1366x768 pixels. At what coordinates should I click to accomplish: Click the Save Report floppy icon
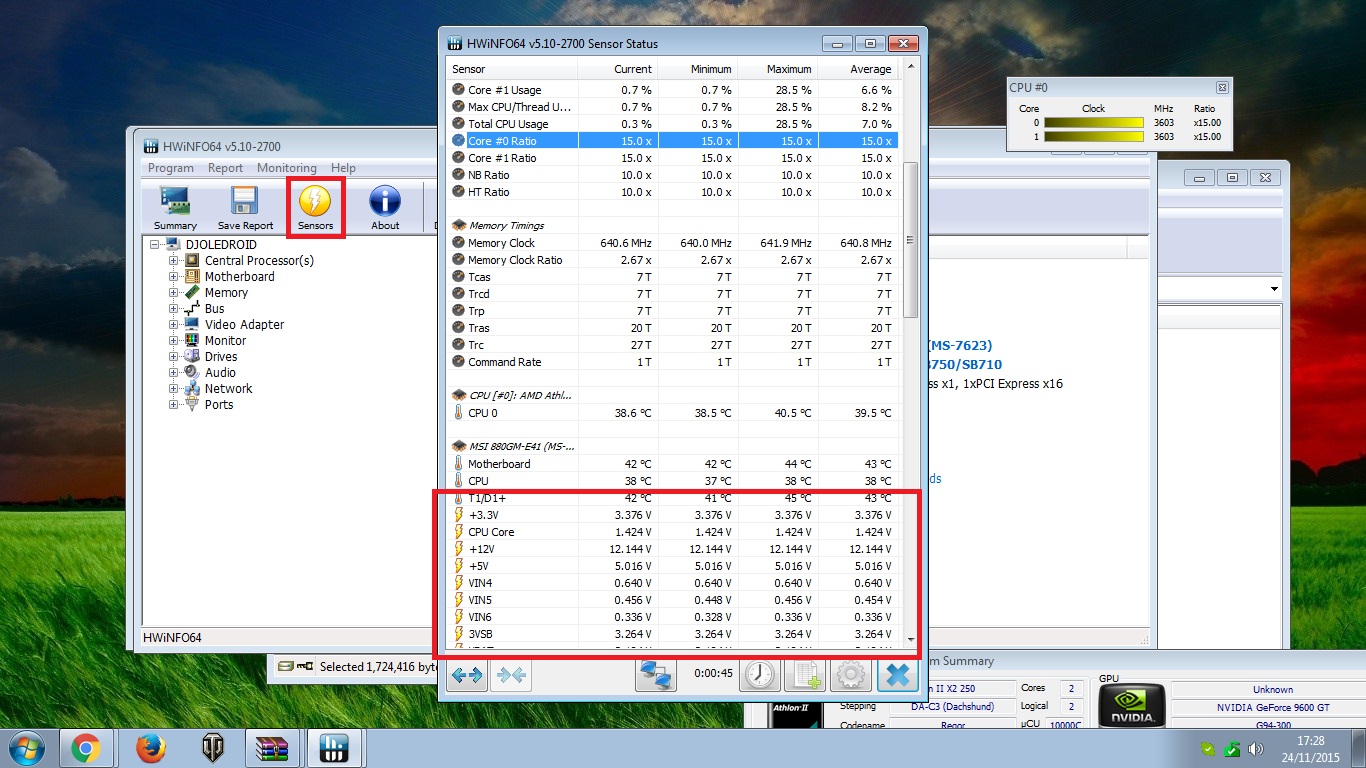pyautogui.click(x=245, y=208)
